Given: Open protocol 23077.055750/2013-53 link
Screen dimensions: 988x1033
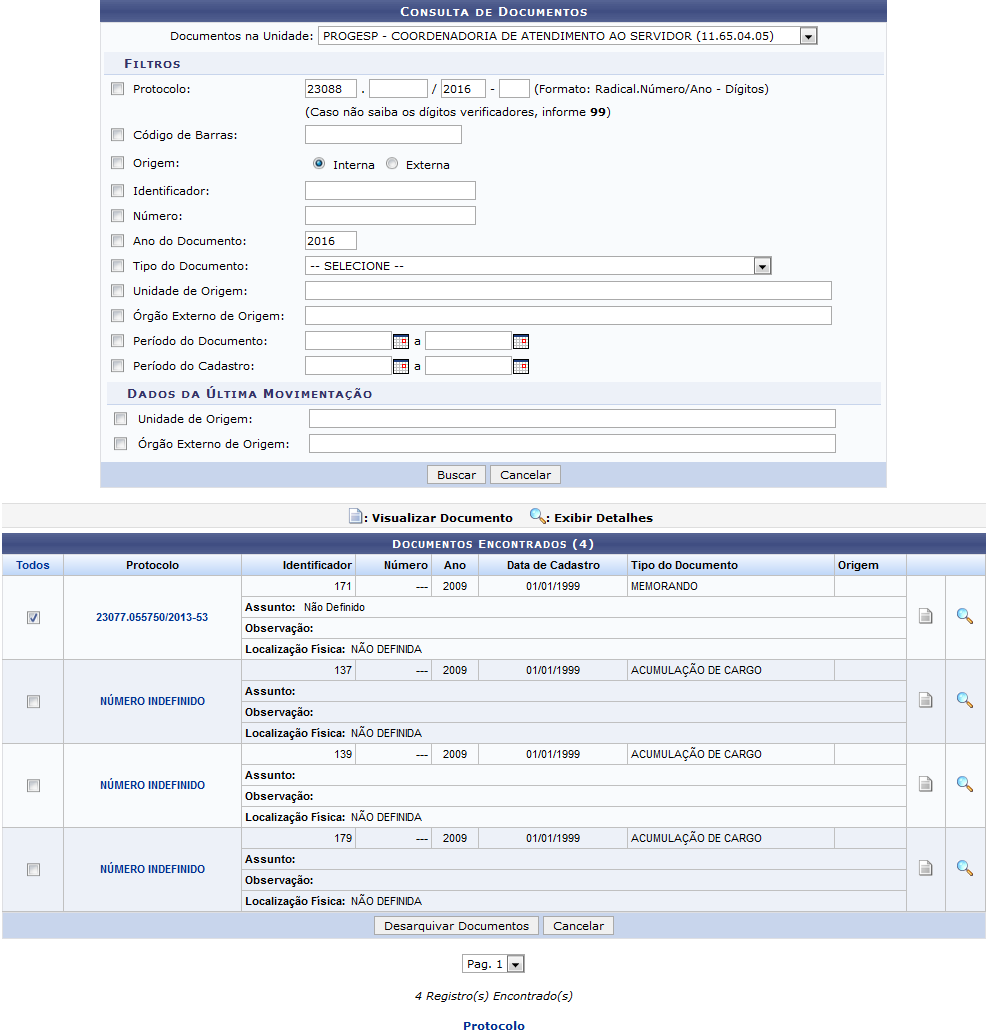Looking at the screenshot, I should 152,617.
